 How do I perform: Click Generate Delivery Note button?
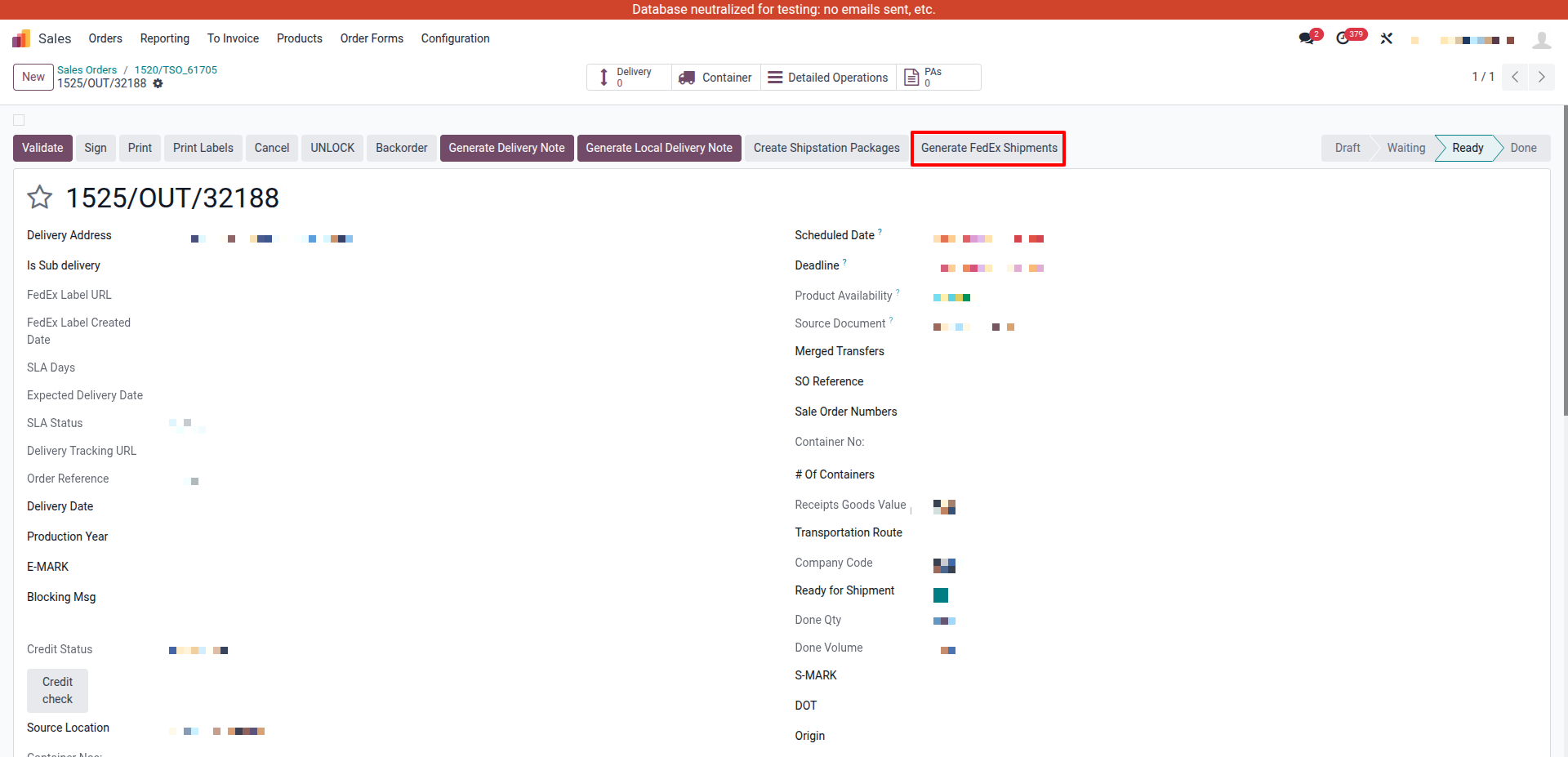click(x=506, y=148)
